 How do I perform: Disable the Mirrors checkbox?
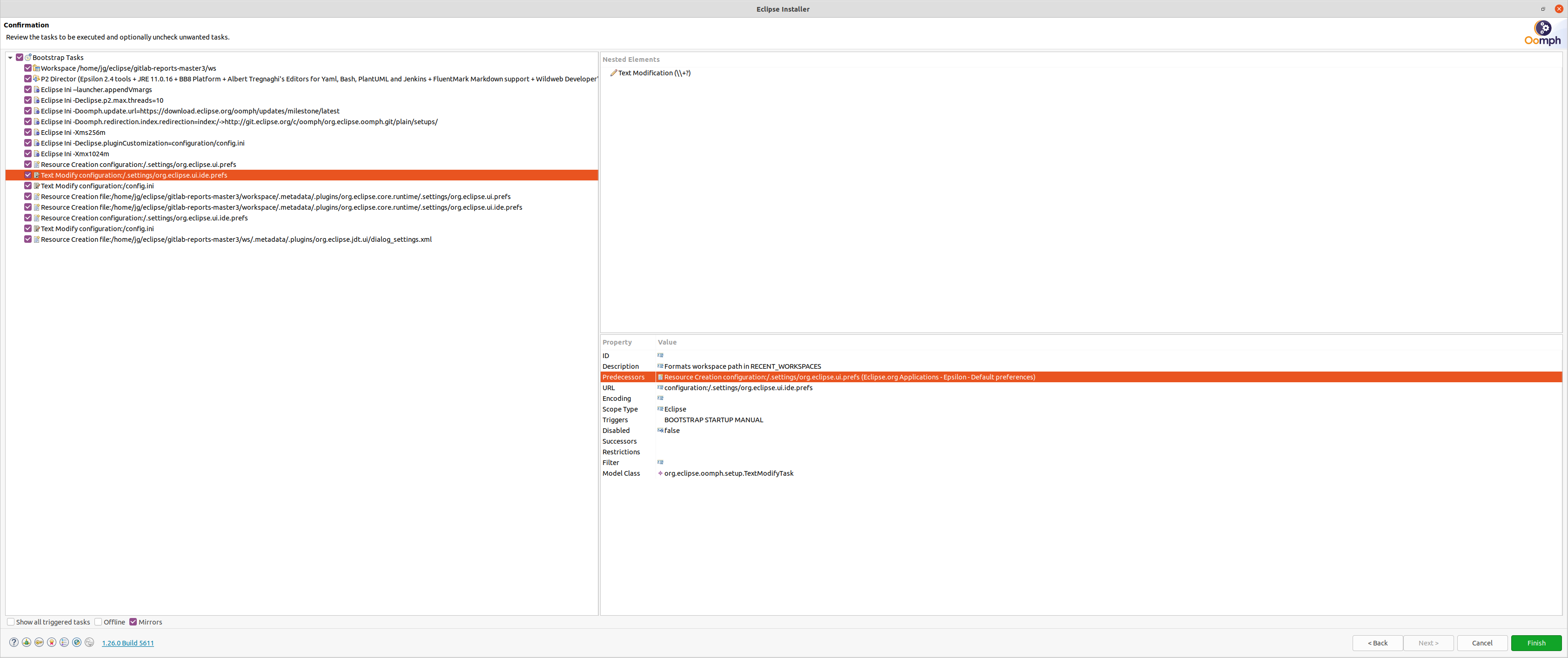(x=134, y=622)
